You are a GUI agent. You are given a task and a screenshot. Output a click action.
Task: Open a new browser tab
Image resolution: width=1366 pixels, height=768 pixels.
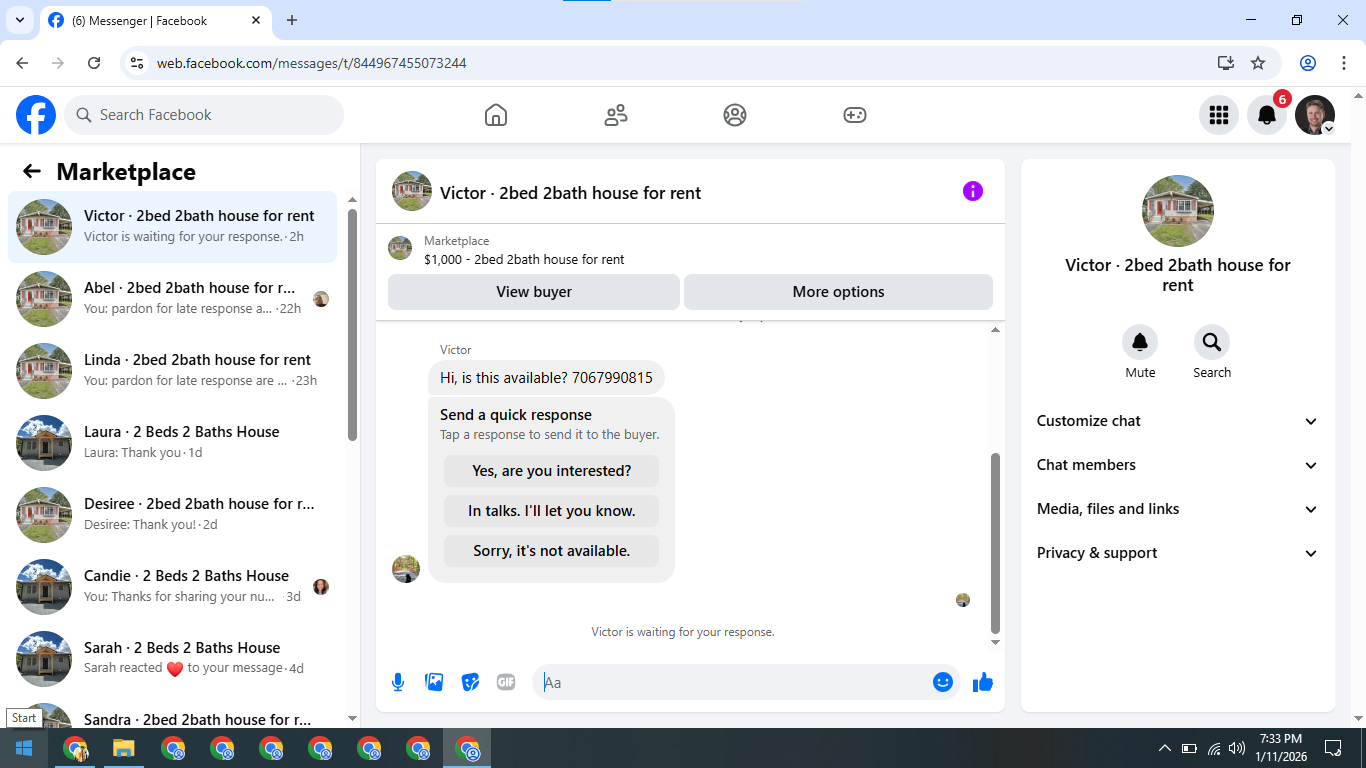point(292,20)
